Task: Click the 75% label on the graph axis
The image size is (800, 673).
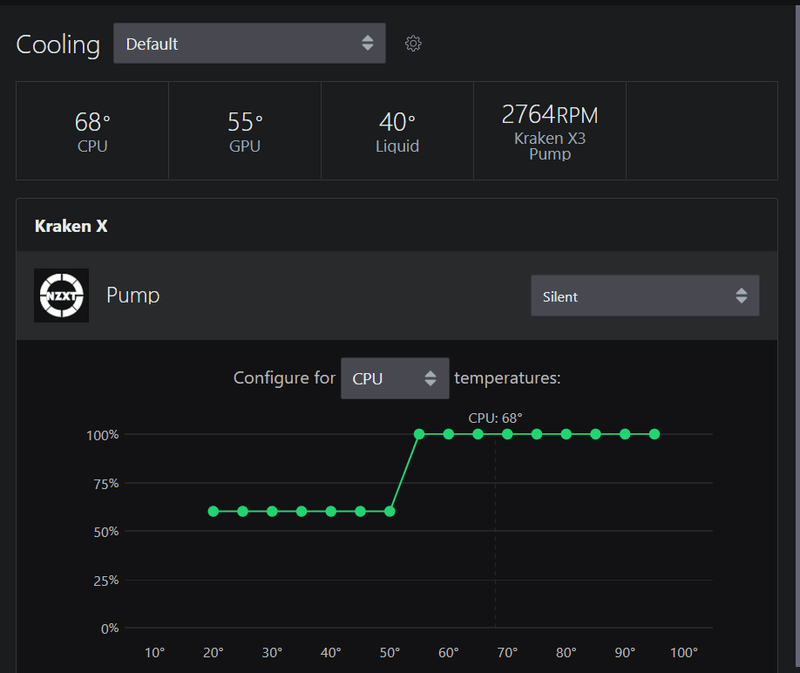Action: click(x=106, y=484)
